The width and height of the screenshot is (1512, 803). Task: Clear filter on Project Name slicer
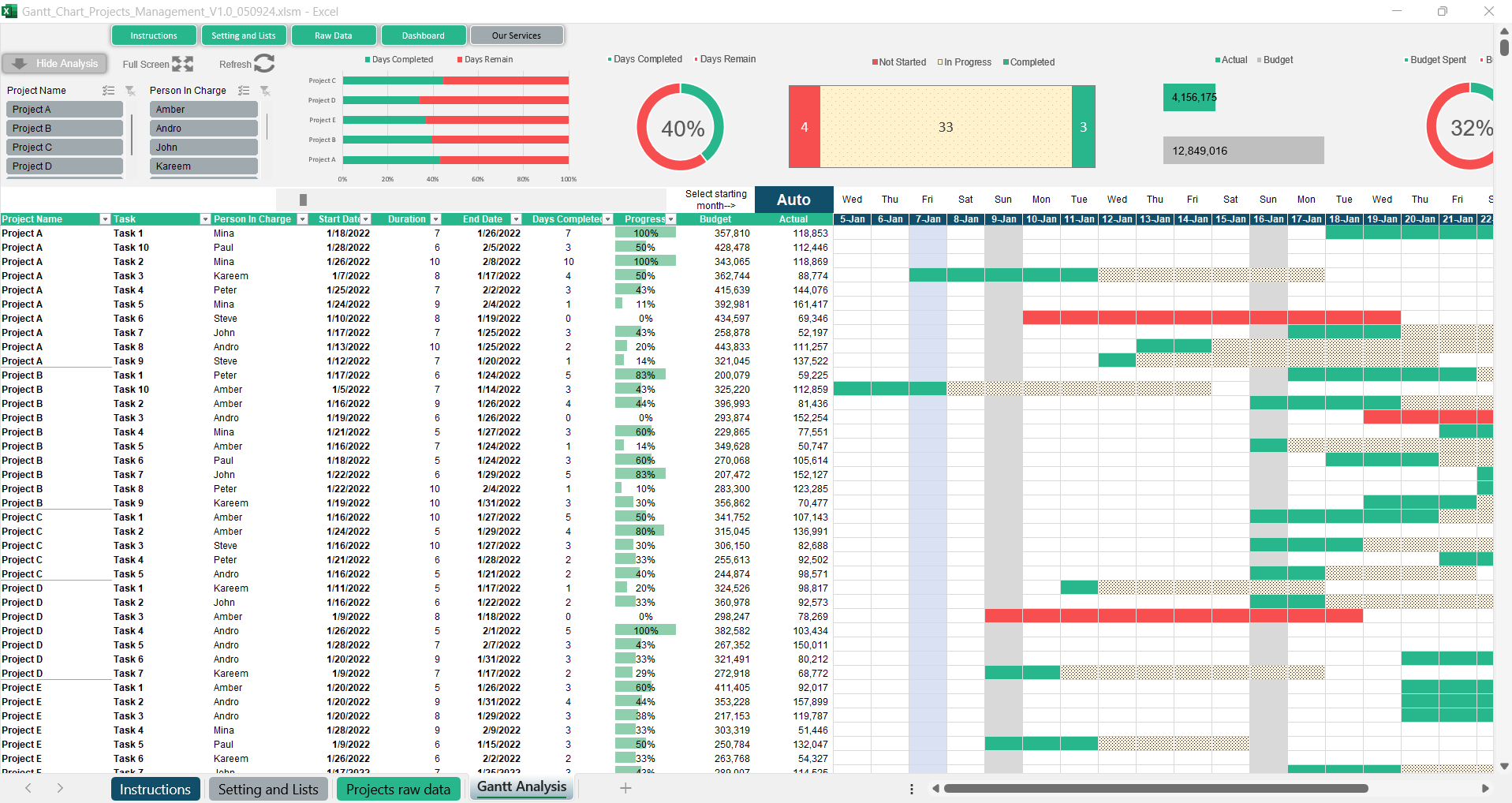(x=130, y=91)
